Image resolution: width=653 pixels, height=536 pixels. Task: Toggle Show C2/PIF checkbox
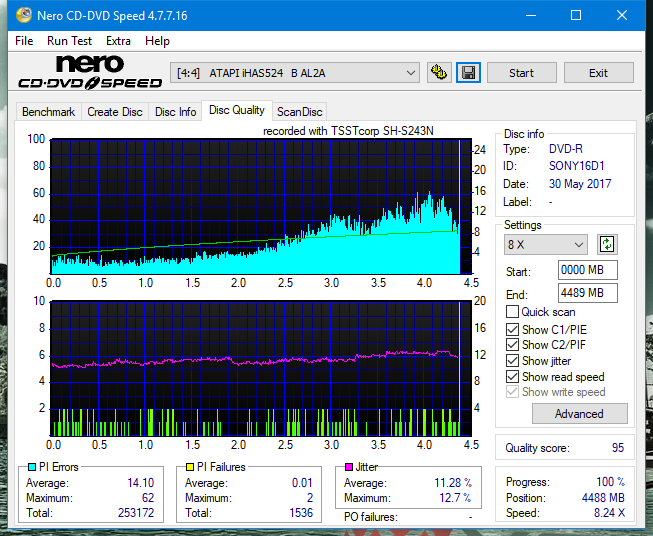click(x=512, y=344)
